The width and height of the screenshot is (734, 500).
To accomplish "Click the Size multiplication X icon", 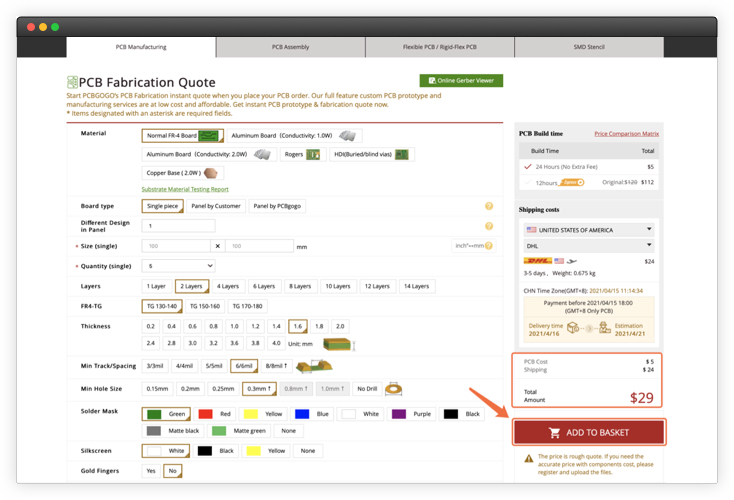I will [218, 246].
